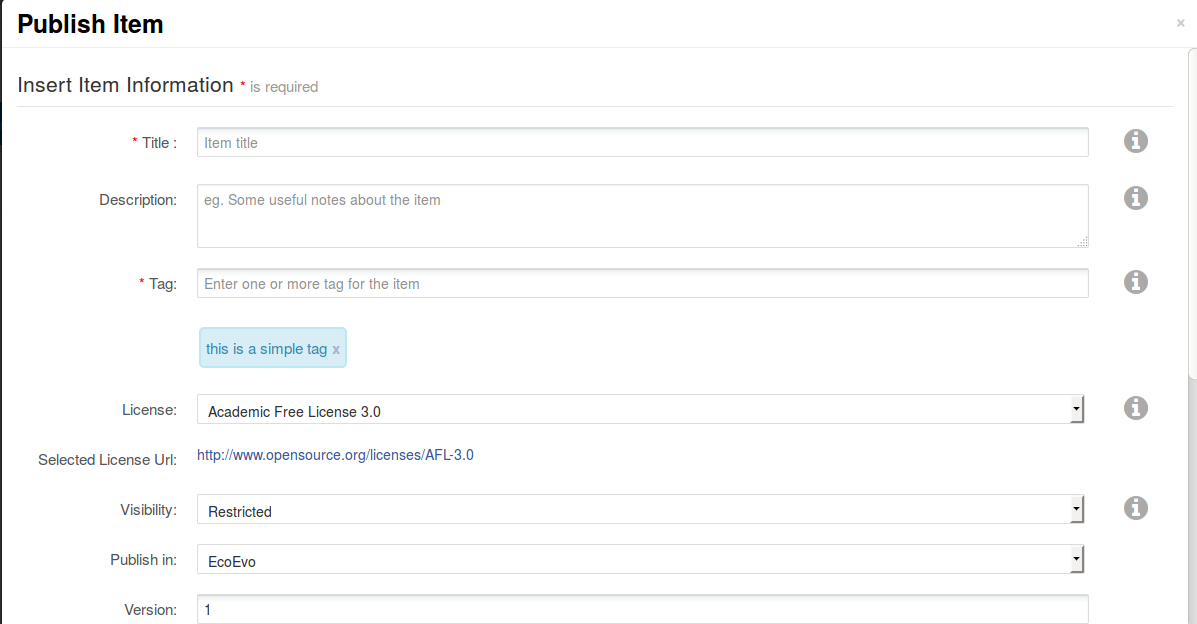Viewport: 1197px width, 624px height.
Task: Focus the Item title input field
Action: point(642,143)
